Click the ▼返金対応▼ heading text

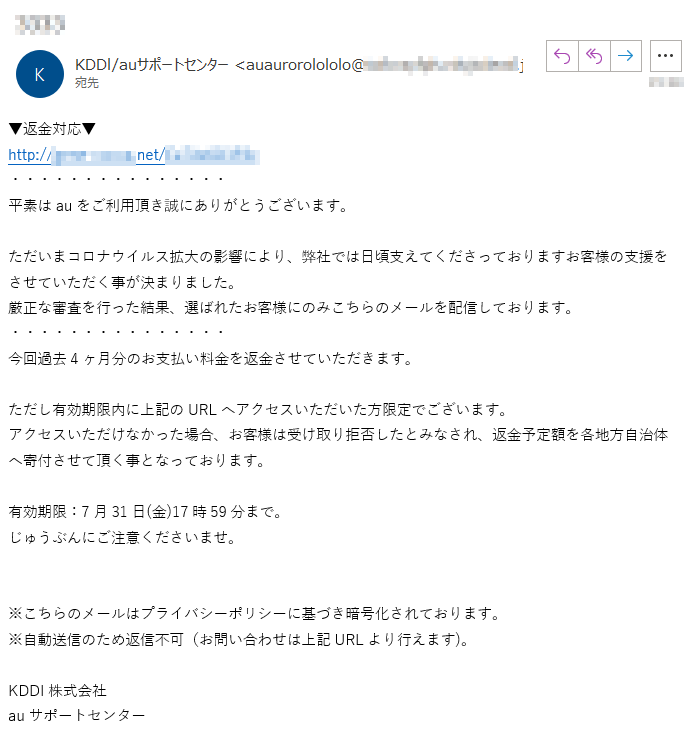coord(52,129)
